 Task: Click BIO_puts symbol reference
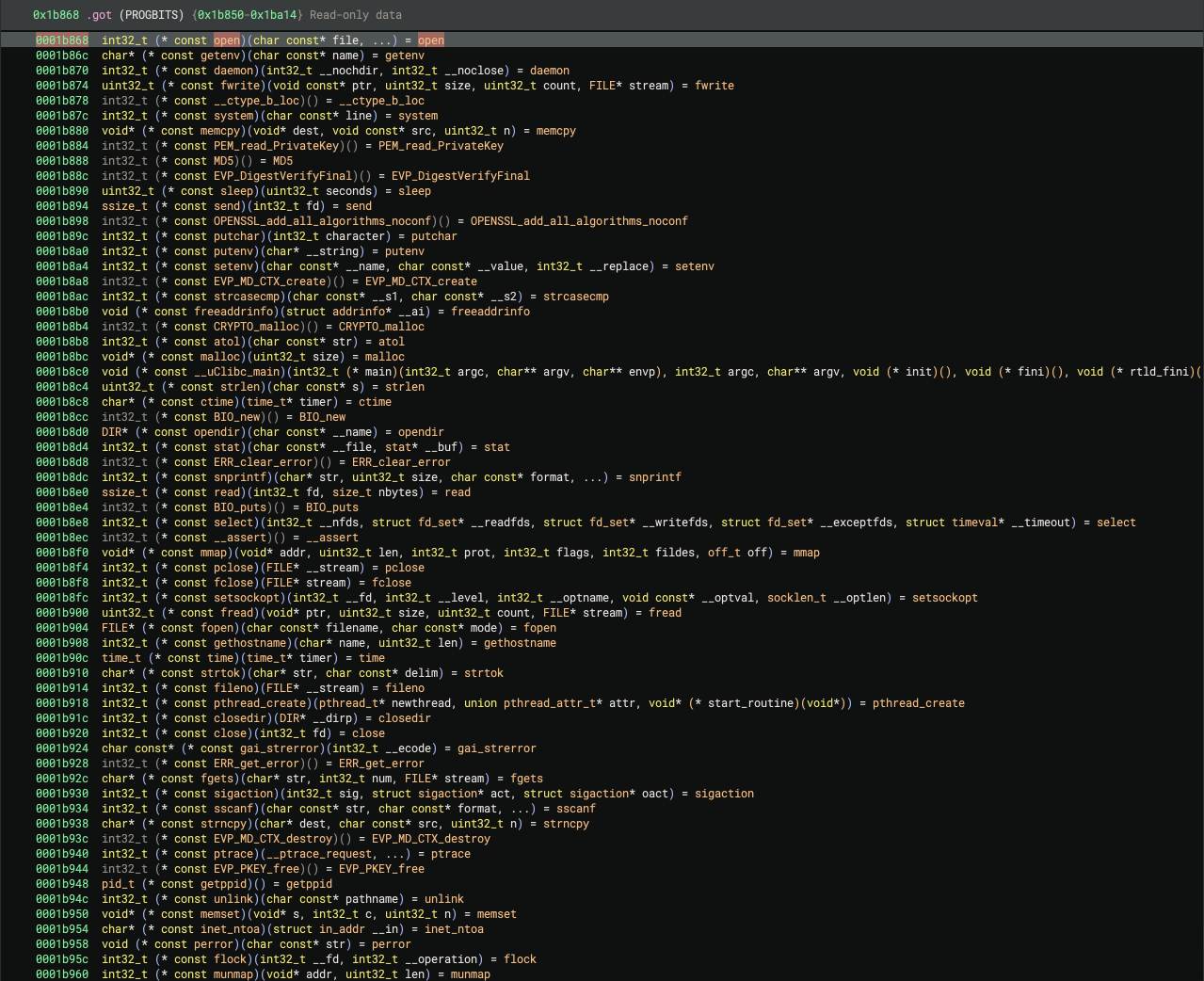point(332,507)
